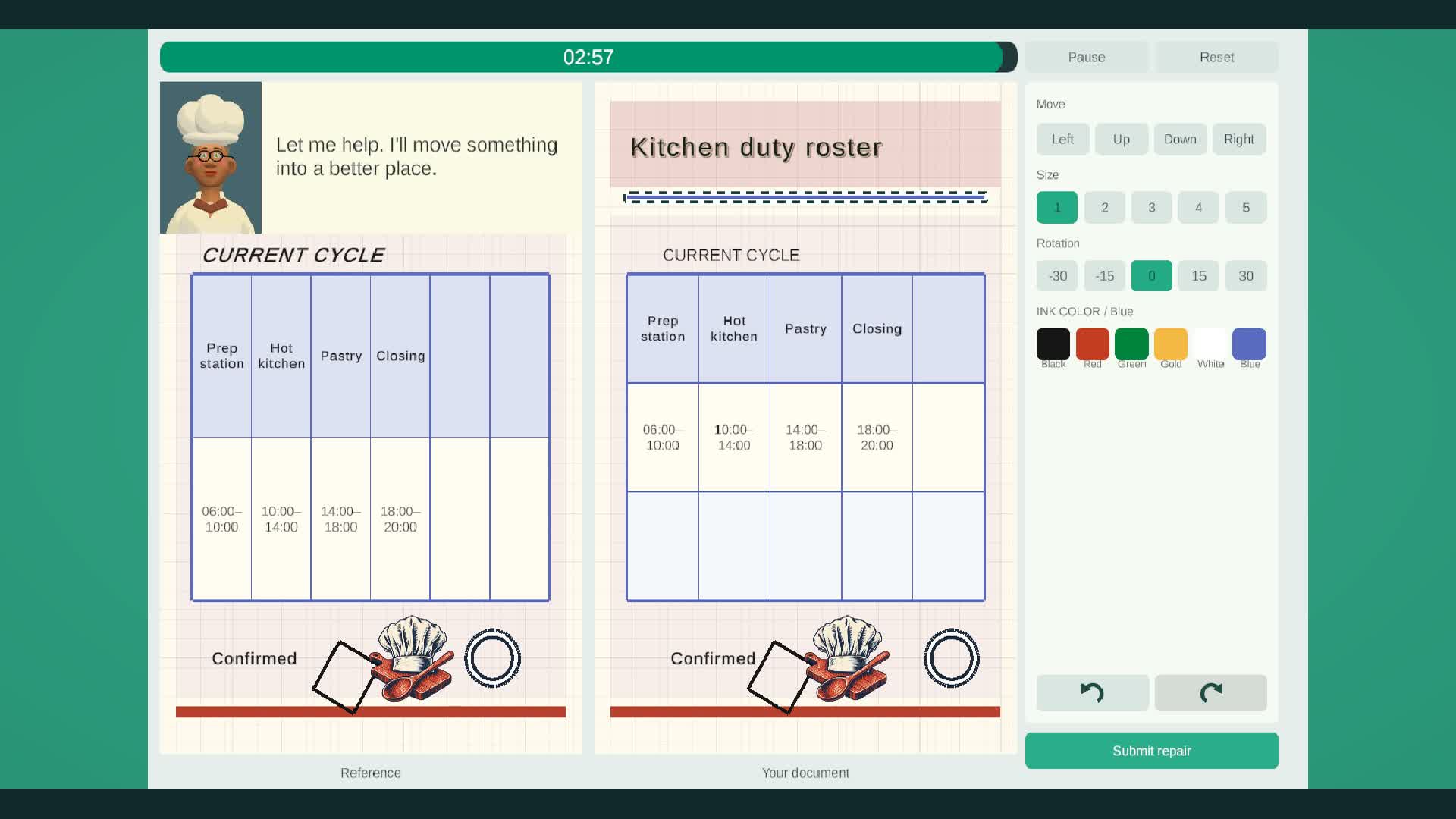Click the 06:00–10:00 cell in your document
The height and width of the screenshot is (819, 1456).
tap(663, 438)
